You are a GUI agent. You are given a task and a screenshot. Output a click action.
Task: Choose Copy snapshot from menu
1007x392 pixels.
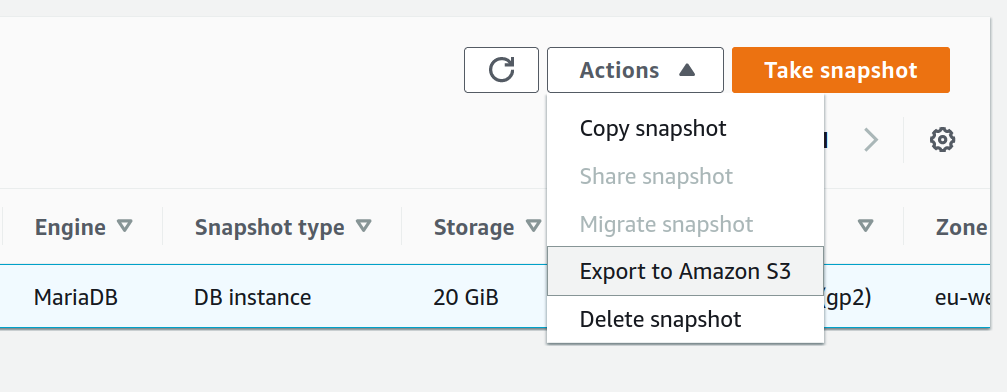point(685,128)
